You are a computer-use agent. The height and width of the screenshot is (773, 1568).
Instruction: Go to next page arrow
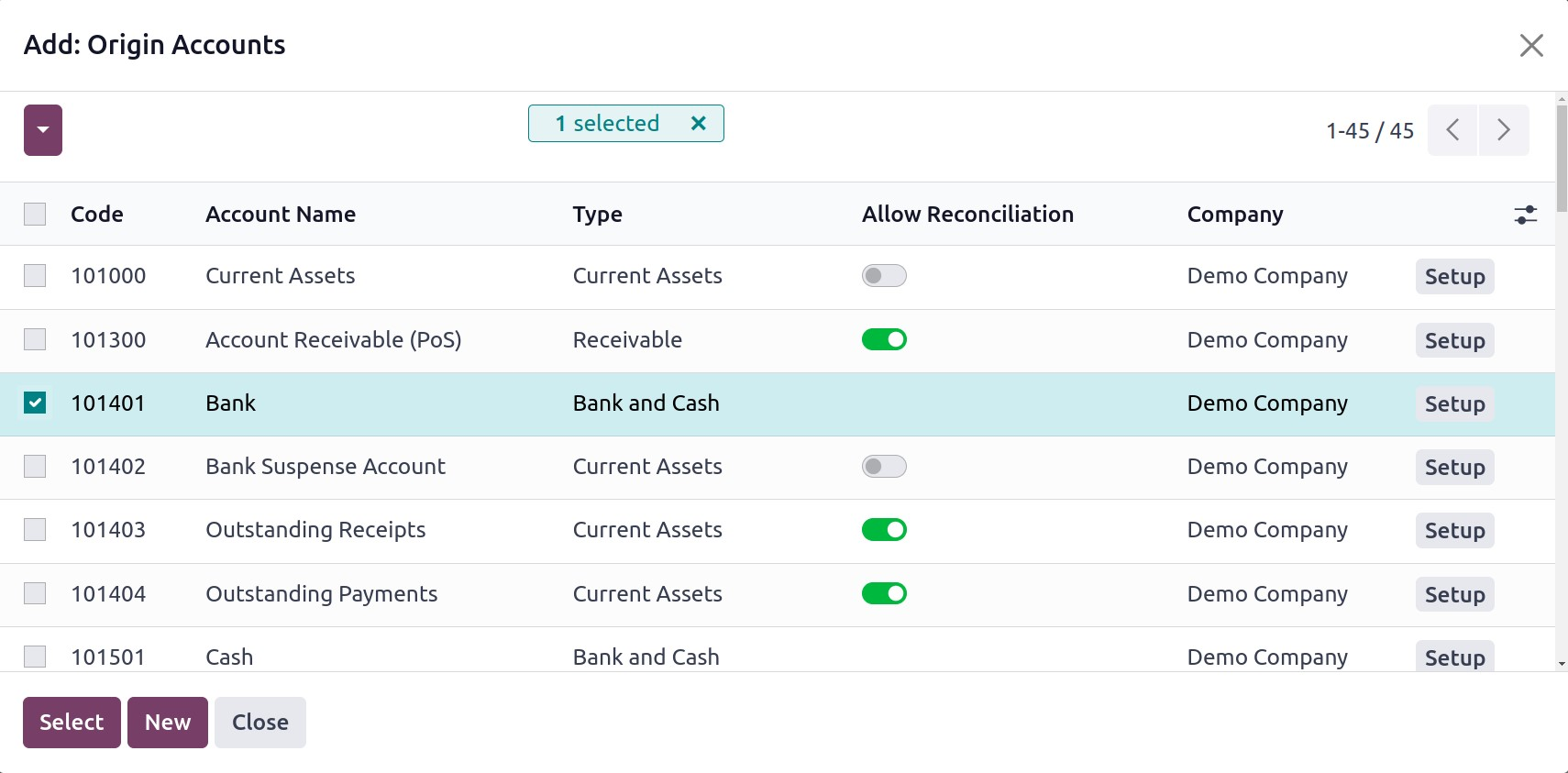pos(1503,130)
